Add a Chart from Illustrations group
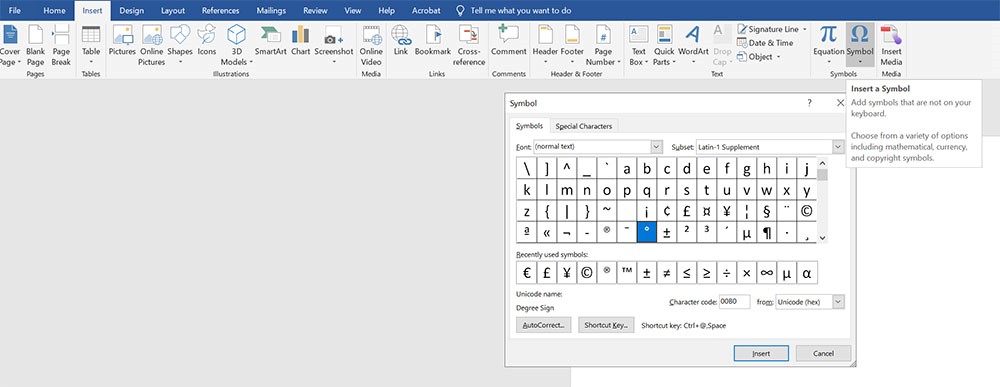 click(300, 41)
